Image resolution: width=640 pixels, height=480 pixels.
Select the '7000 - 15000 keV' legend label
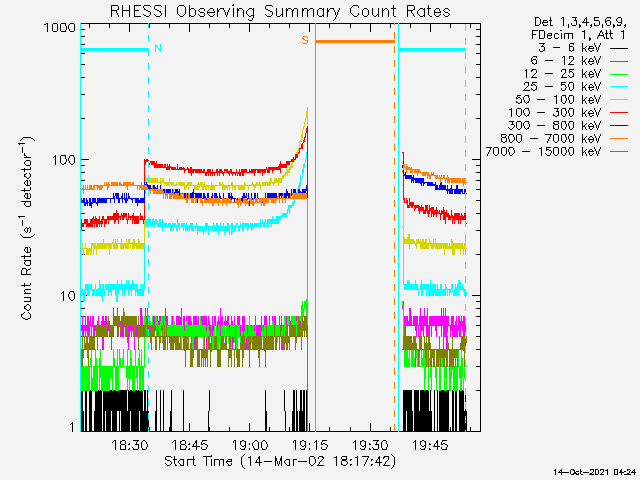(x=544, y=151)
